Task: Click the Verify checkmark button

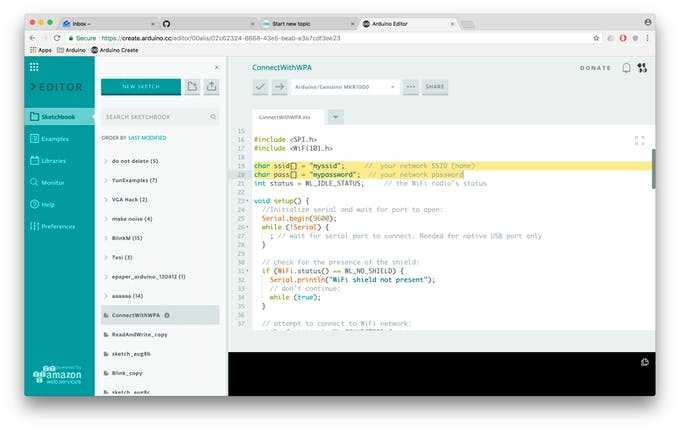Action: 260,87
